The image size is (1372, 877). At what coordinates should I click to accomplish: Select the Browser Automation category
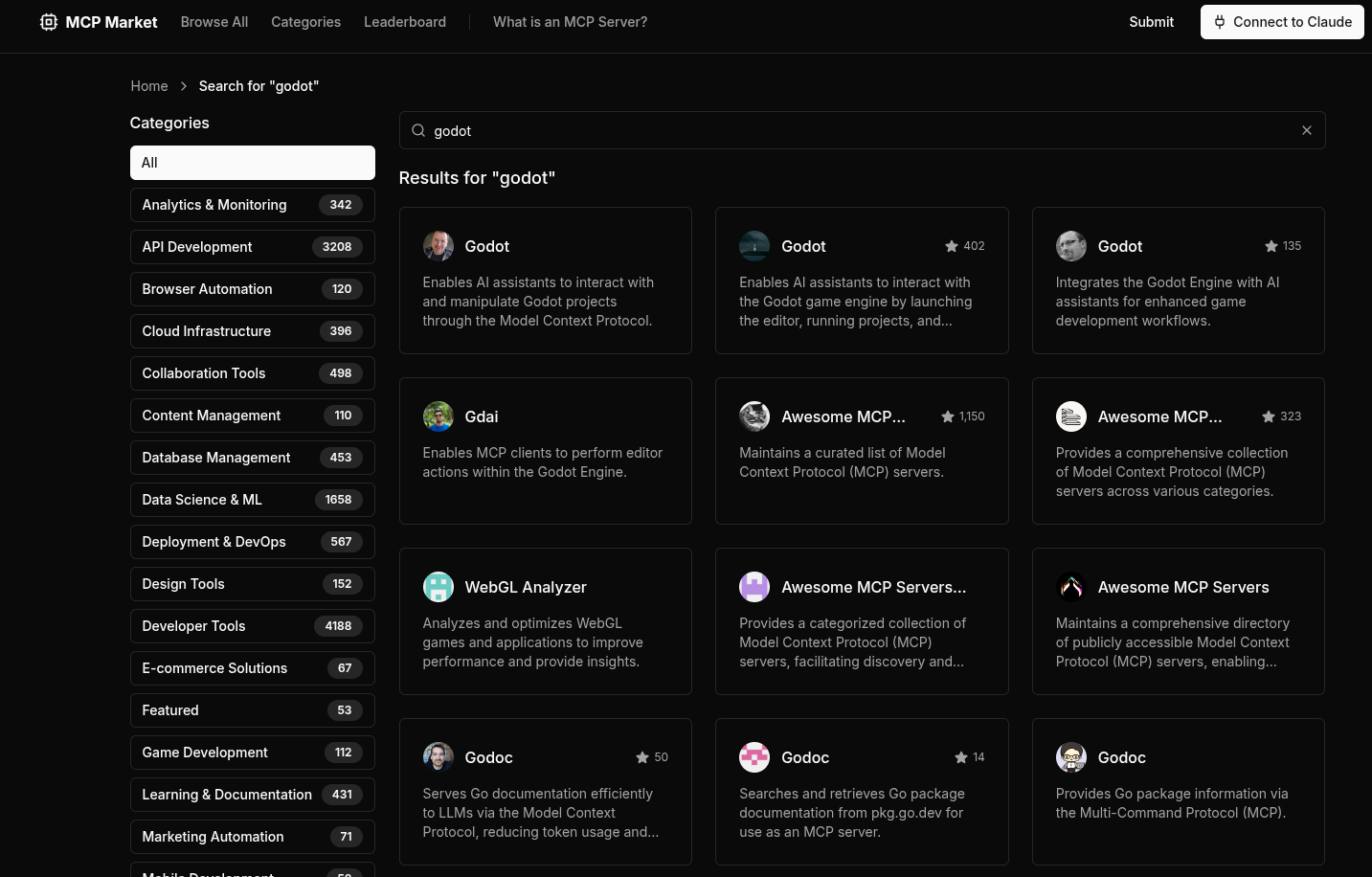point(253,289)
